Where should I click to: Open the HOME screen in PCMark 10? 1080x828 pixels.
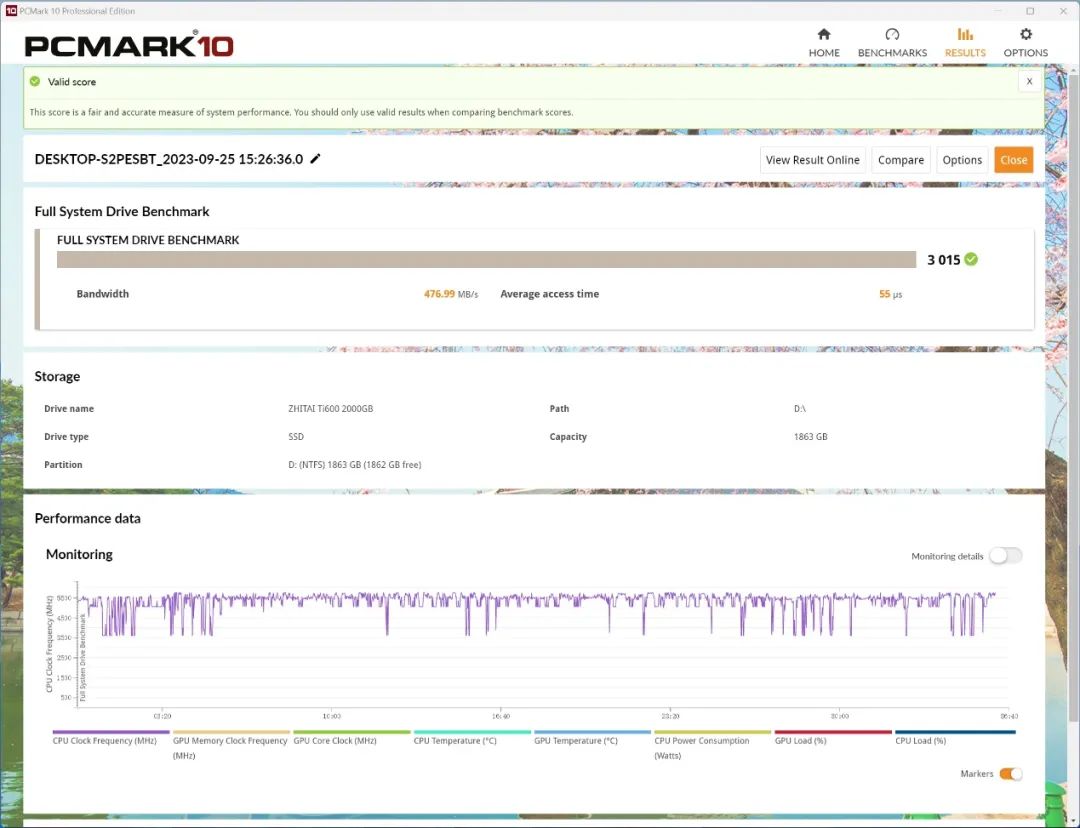(824, 42)
